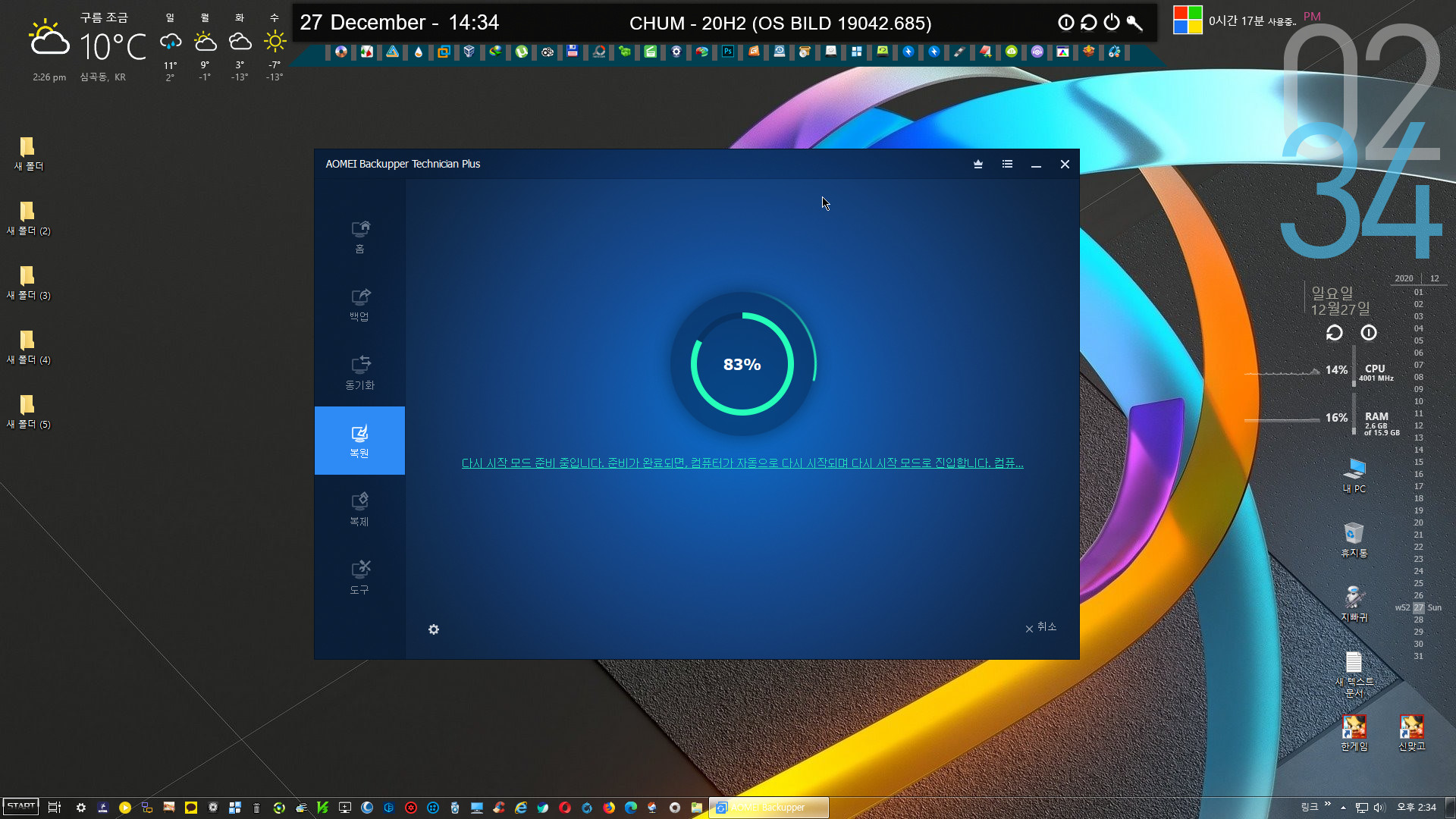Viewport: 1456px width, 819px height.
Task: Open the Windows four-squares icon in top dock
Action: (857, 52)
